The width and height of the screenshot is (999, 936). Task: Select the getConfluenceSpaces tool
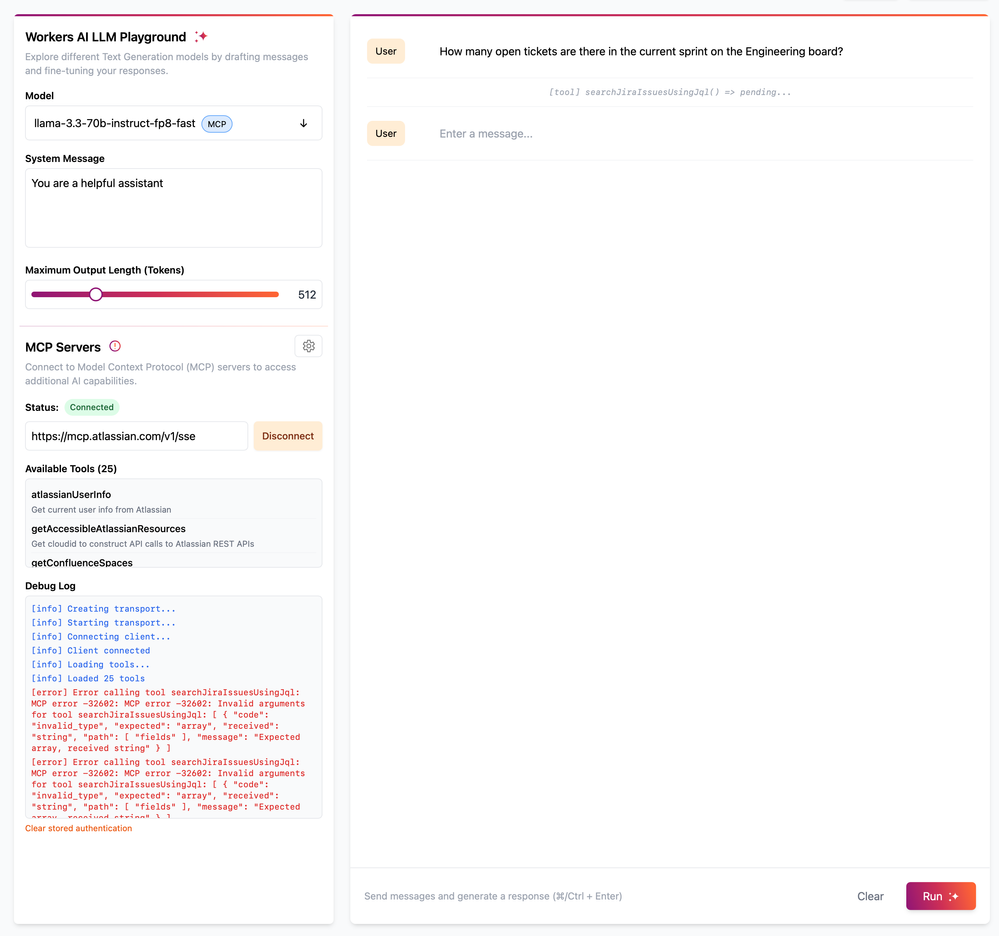click(82, 563)
